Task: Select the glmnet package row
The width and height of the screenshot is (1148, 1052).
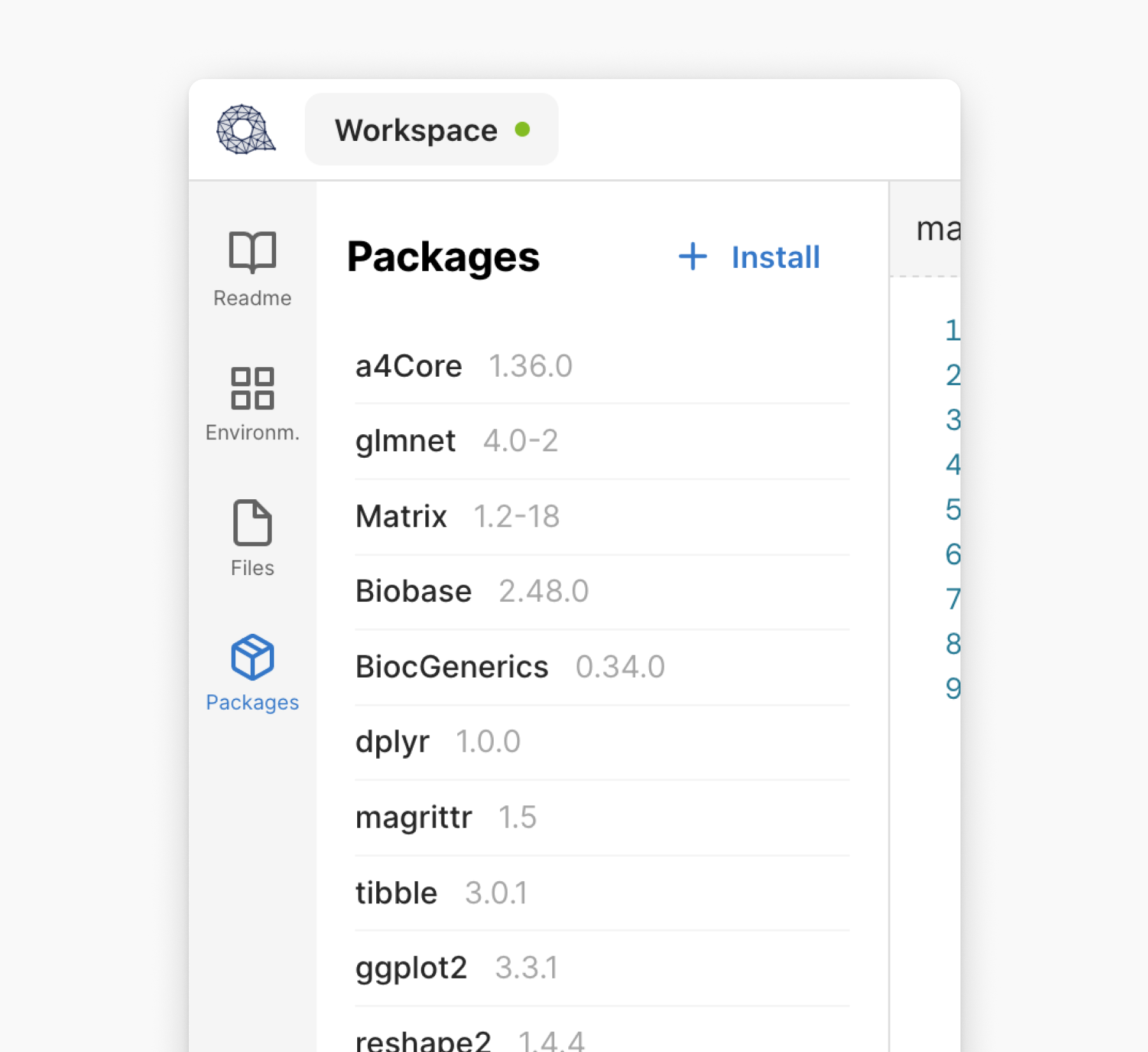Action: pos(602,441)
